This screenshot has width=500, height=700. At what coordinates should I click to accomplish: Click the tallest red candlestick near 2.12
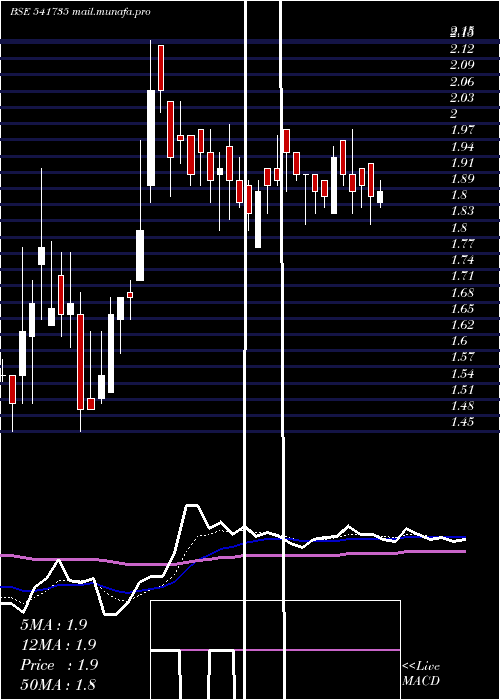[x=161, y=68]
